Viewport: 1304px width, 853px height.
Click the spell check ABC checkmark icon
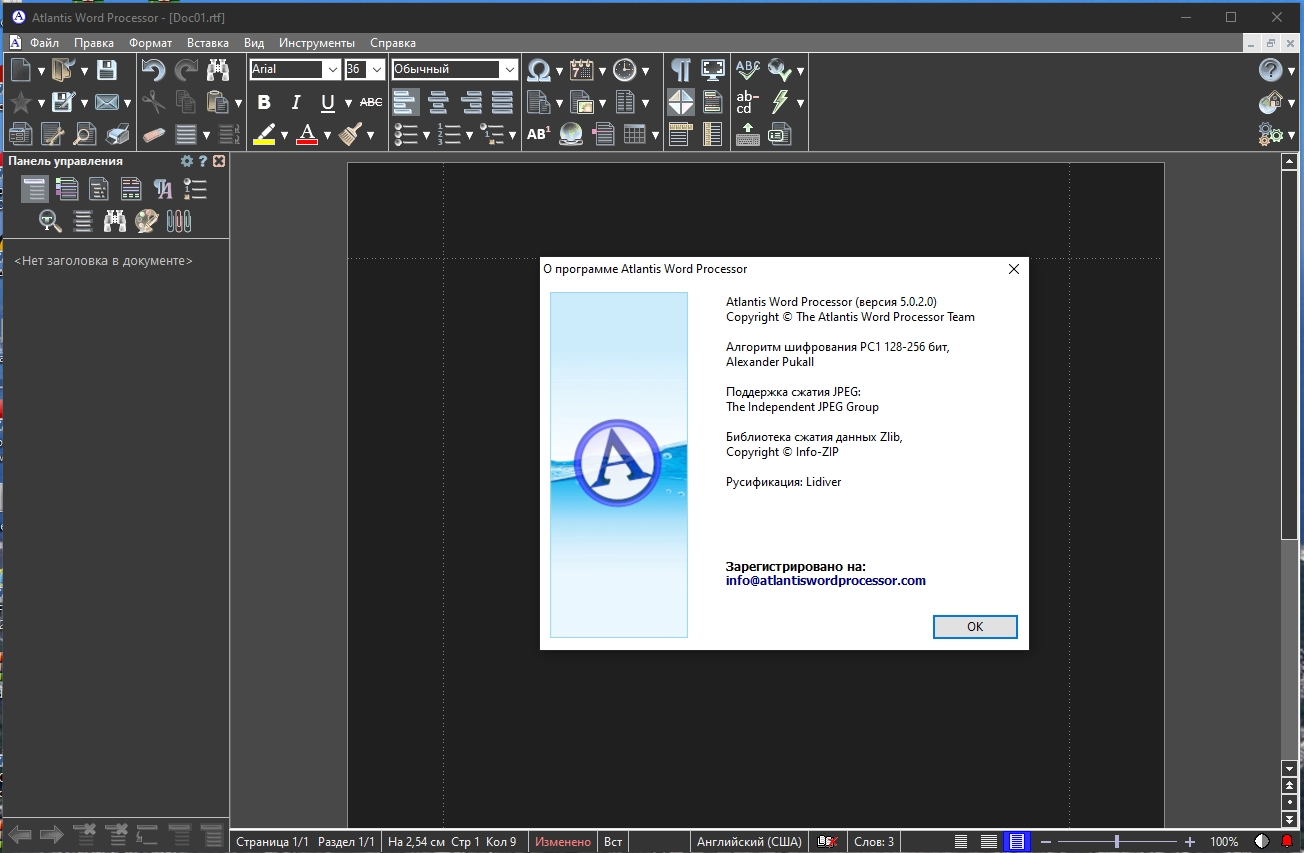(747, 70)
